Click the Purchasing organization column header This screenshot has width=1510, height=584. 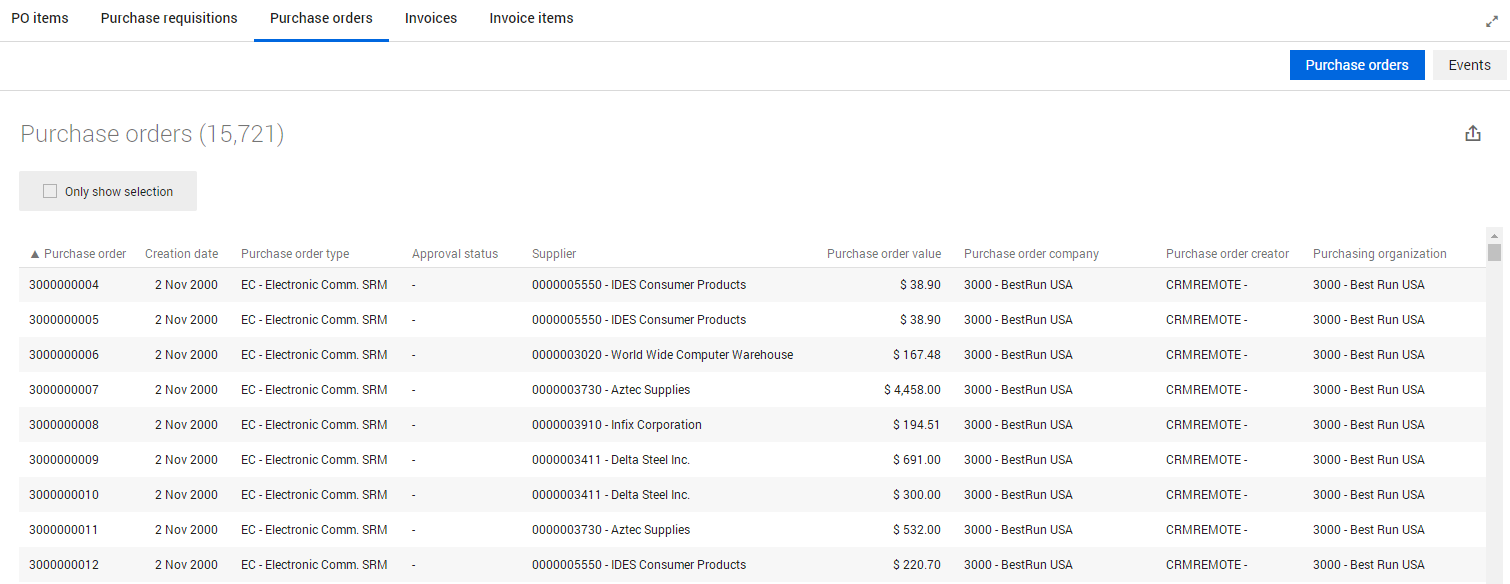coord(1379,254)
